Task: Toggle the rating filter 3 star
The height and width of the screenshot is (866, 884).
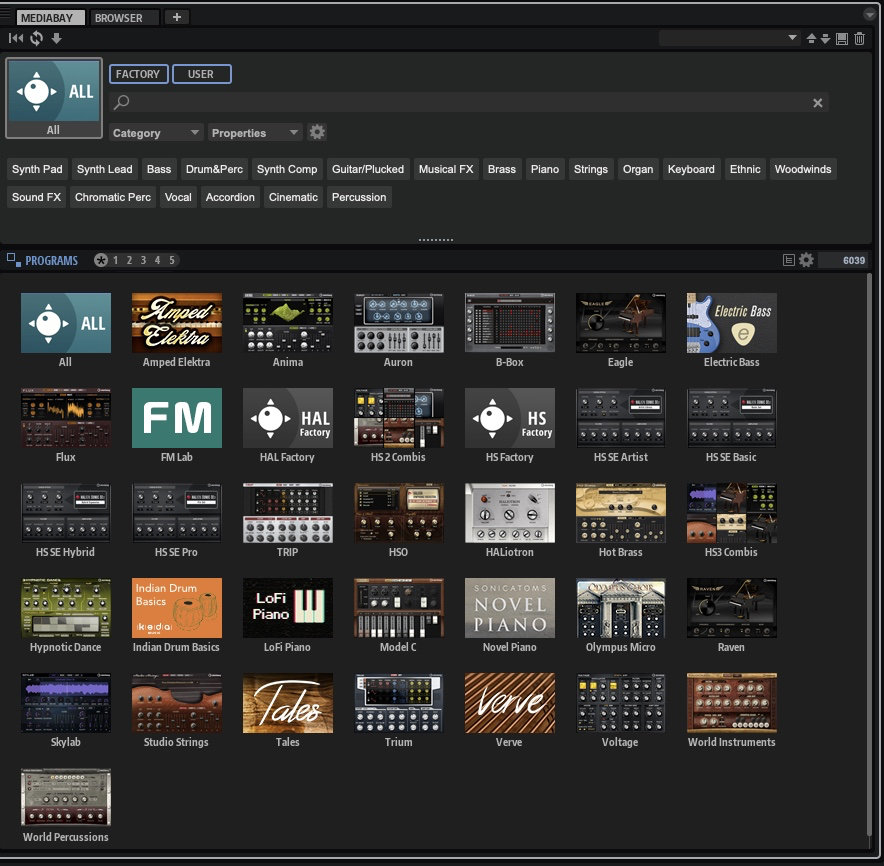Action: (143, 260)
